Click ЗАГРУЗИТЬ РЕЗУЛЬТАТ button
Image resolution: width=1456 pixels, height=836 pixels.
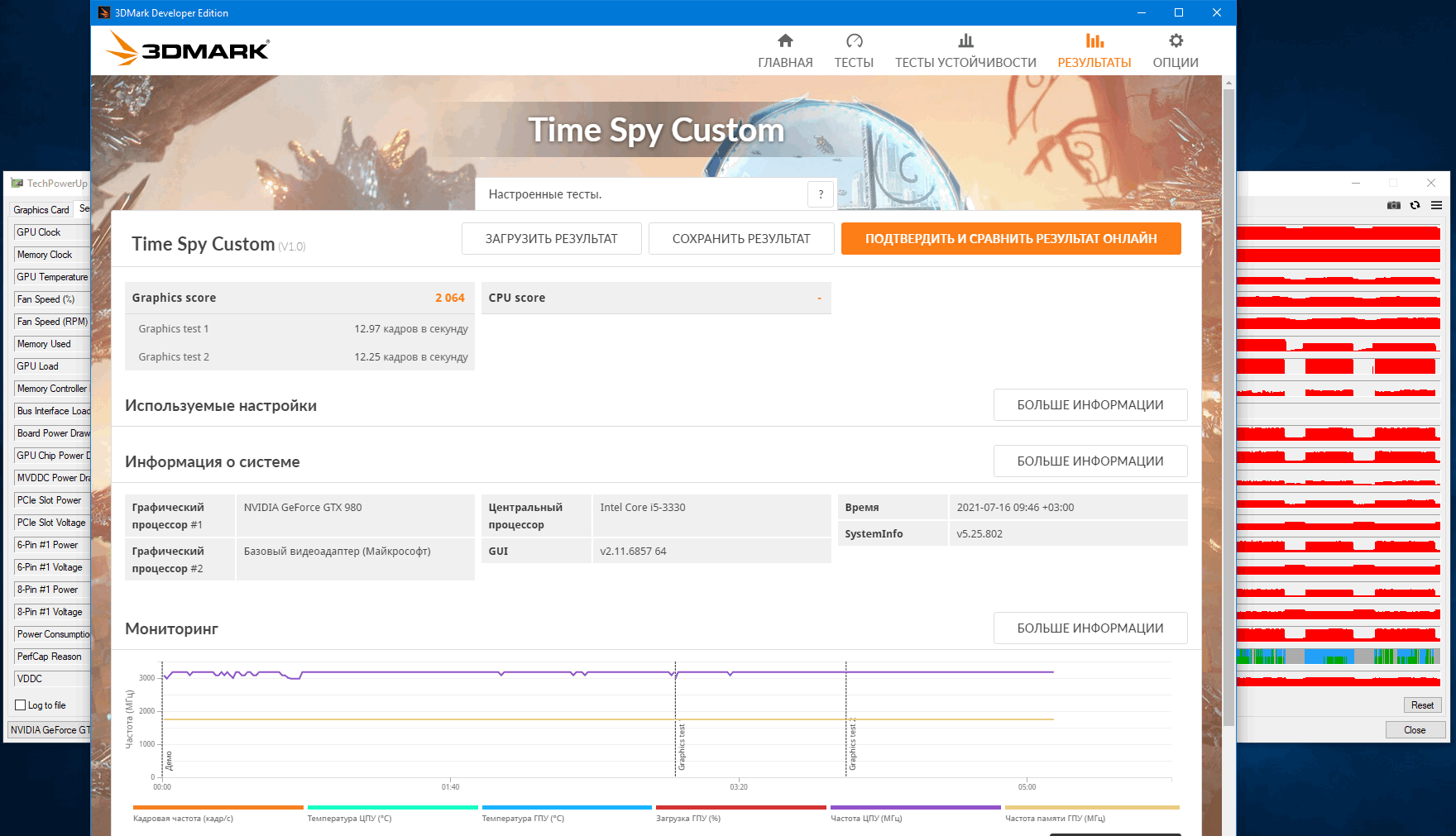(x=551, y=239)
